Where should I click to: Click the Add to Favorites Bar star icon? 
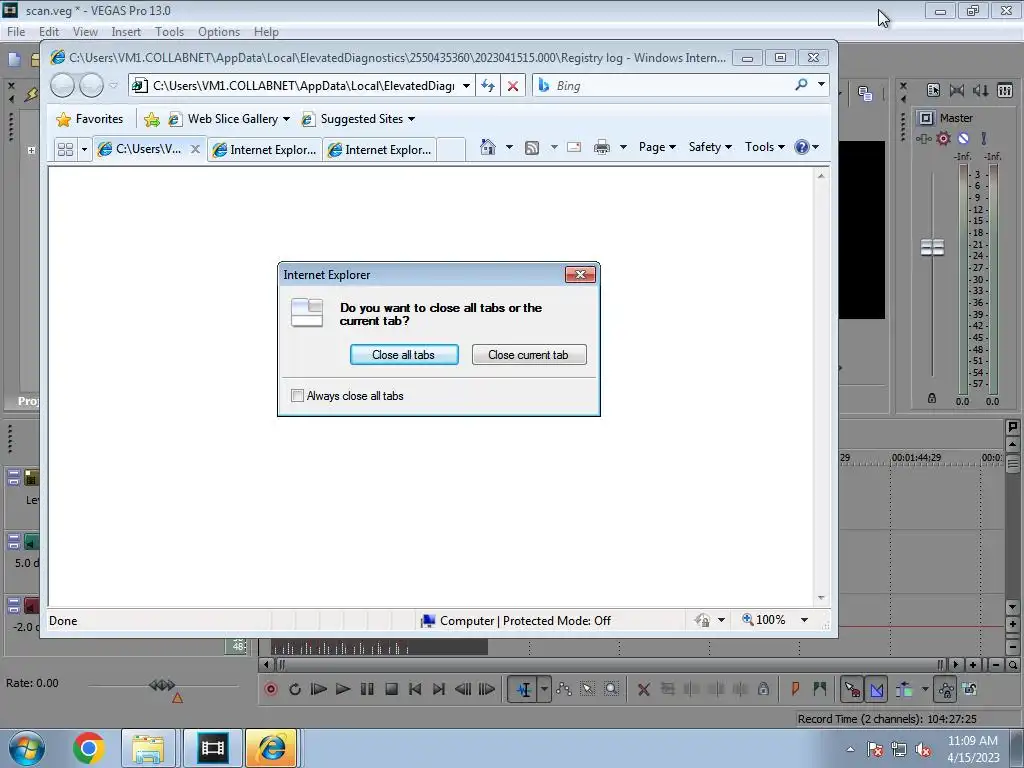pos(152,119)
